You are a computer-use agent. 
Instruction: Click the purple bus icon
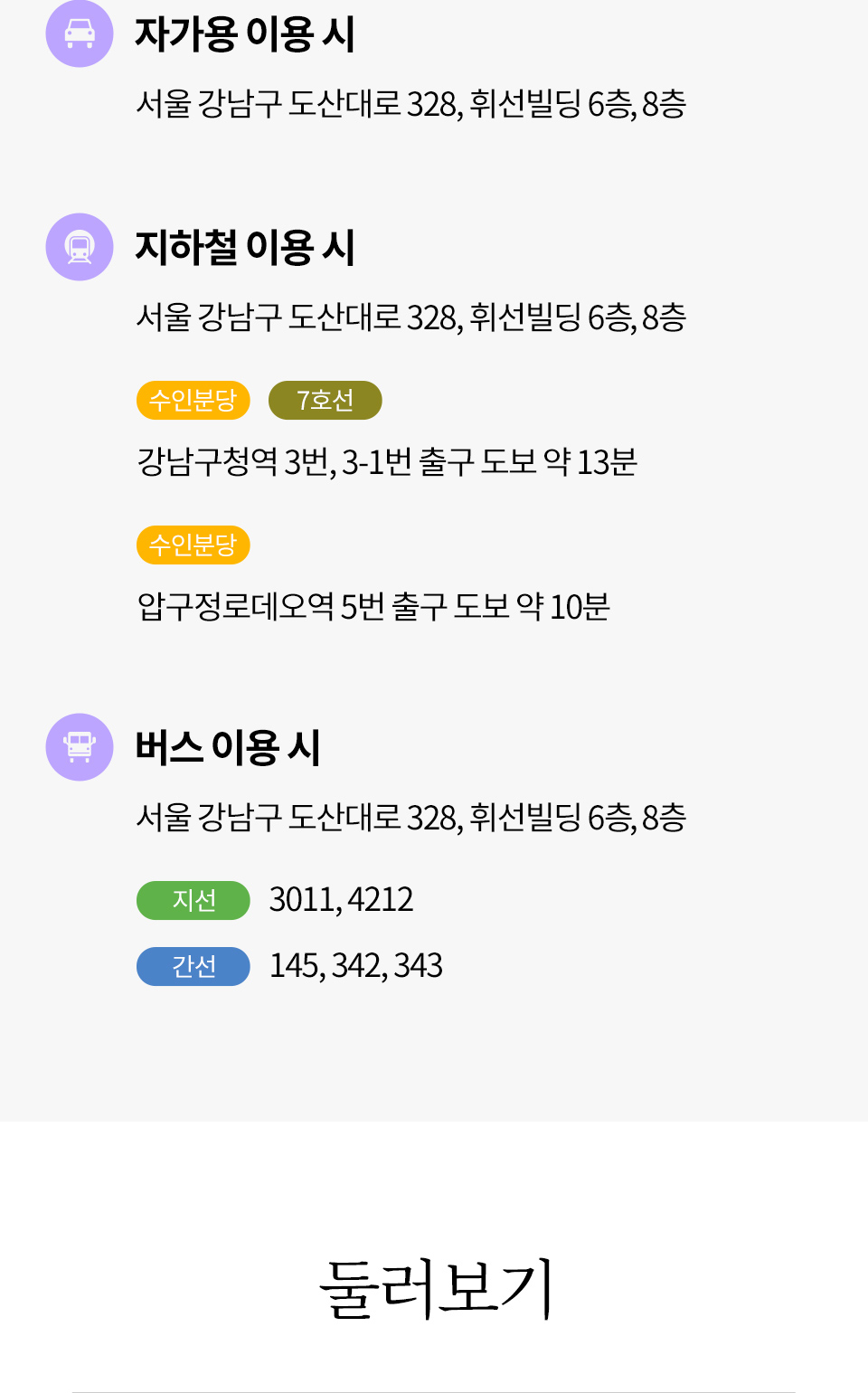tap(80, 747)
